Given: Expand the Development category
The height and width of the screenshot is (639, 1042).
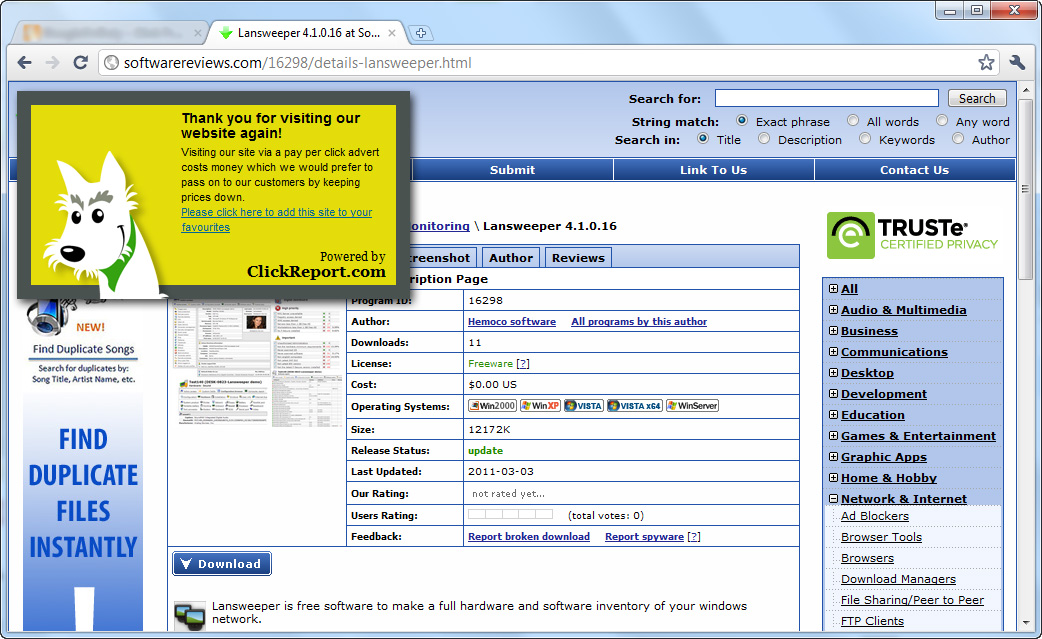Looking at the screenshot, I should click(x=833, y=393).
